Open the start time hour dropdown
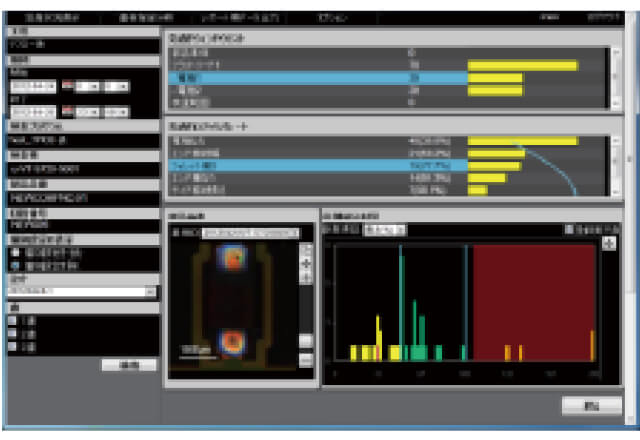 (x=88, y=87)
